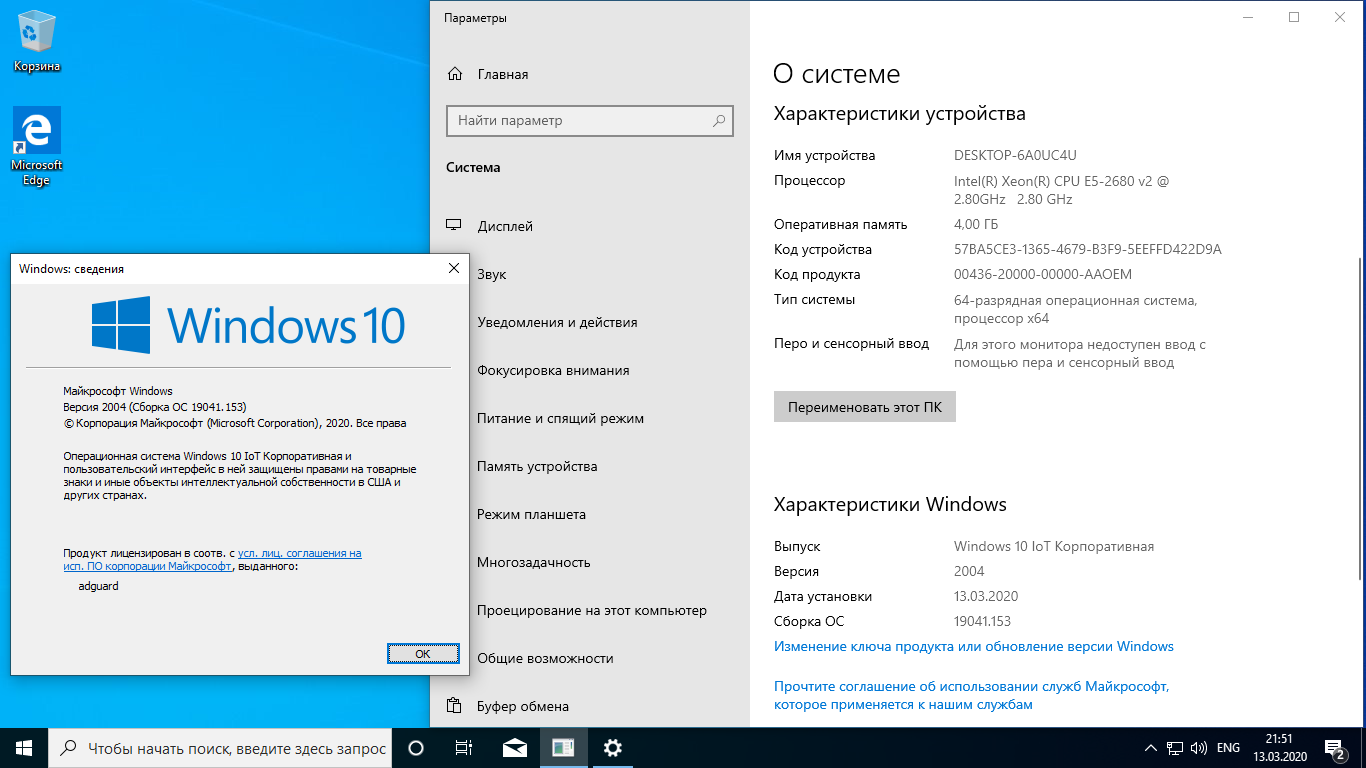Show hidden tray icons chevron
Image resolution: width=1366 pixels, height=768 pixels.
[x=1150, y=748]
